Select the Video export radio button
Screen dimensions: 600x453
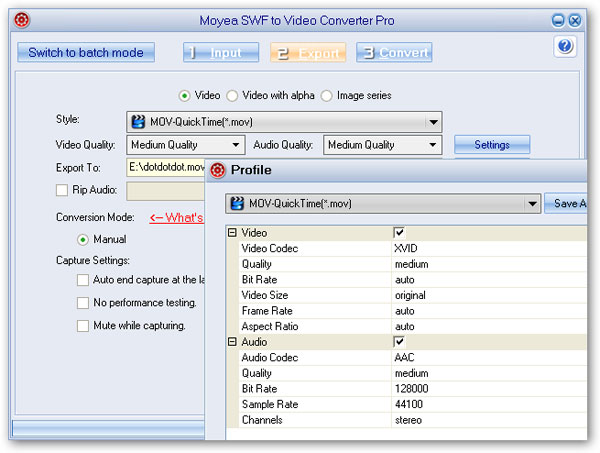pos(184,96)
